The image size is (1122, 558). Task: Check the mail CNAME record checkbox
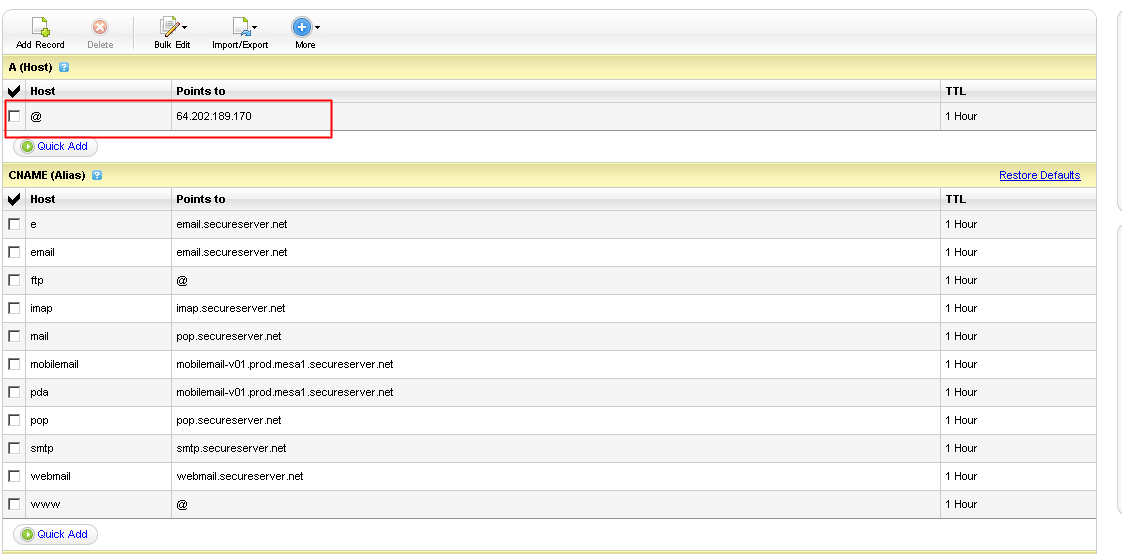pos(14,336)
